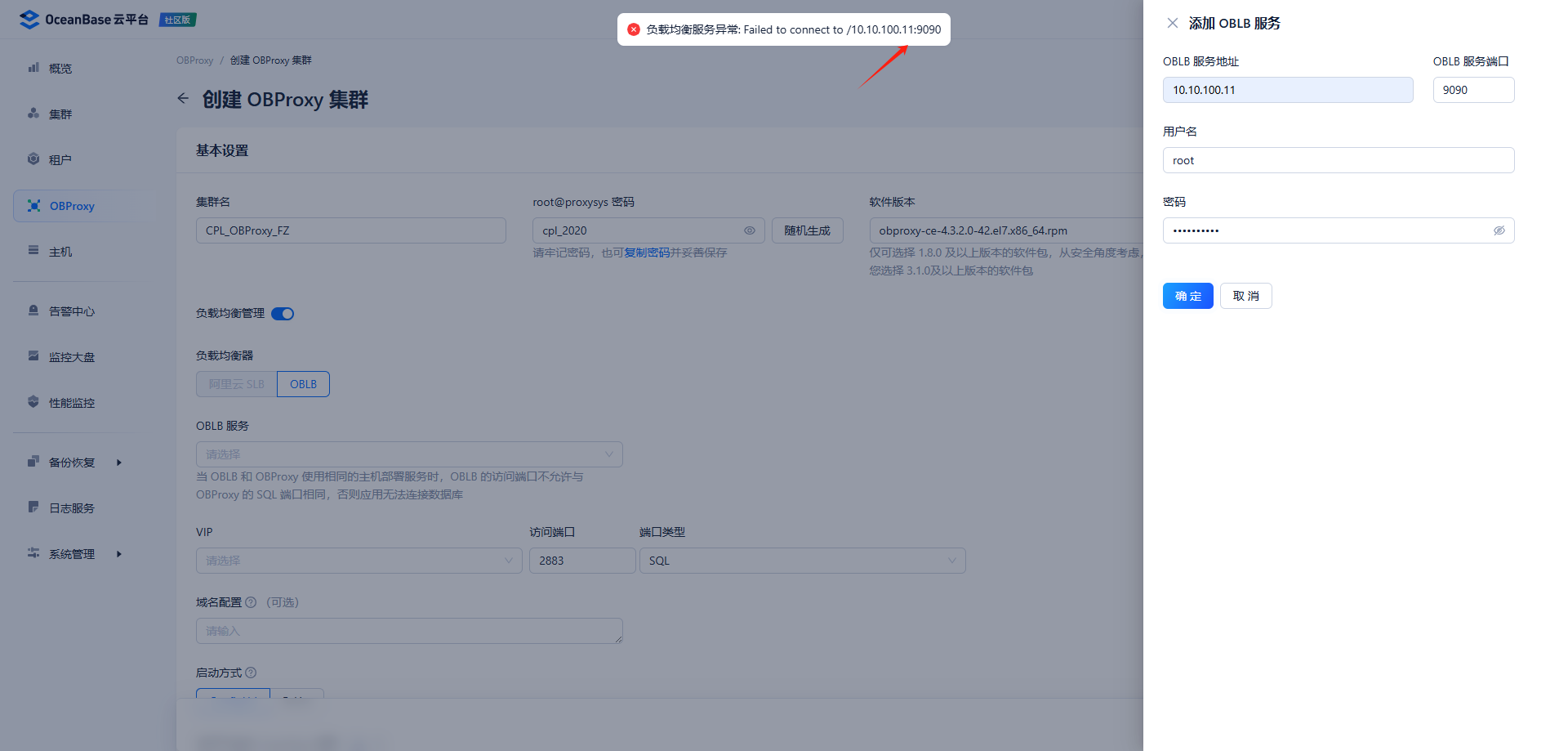The image size is (1568, 751).
Task: Click the 访问端口 2883 field
Action: coord(582,561)
